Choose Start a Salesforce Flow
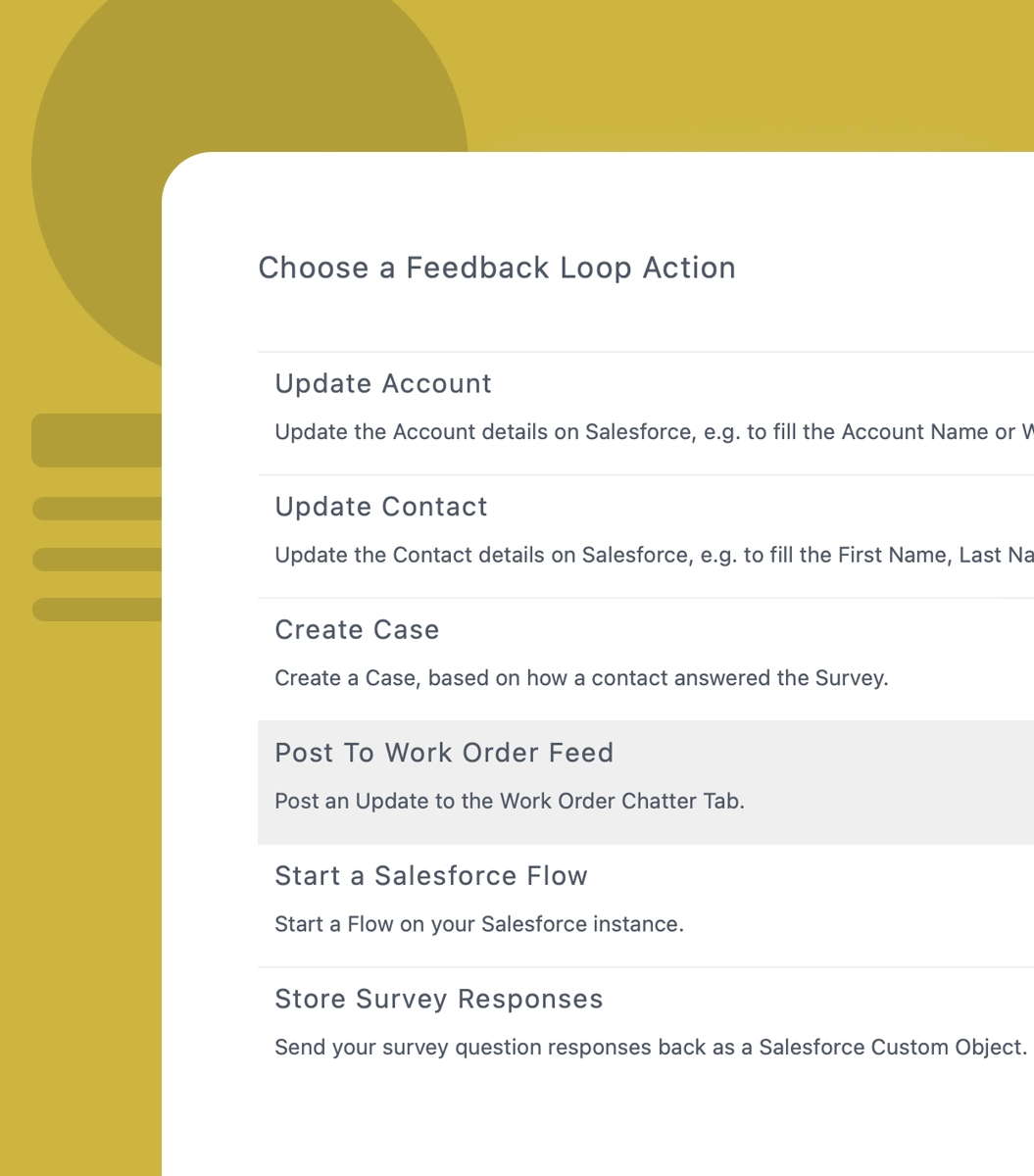The image size is (1034, 1176). tap(431, 876)
